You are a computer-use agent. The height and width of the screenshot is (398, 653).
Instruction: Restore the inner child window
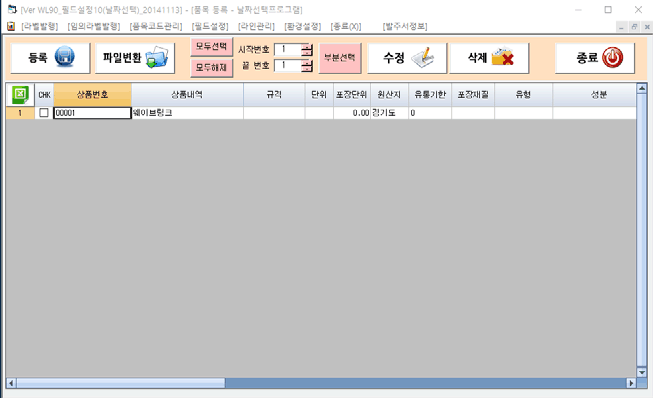[634, 27]
